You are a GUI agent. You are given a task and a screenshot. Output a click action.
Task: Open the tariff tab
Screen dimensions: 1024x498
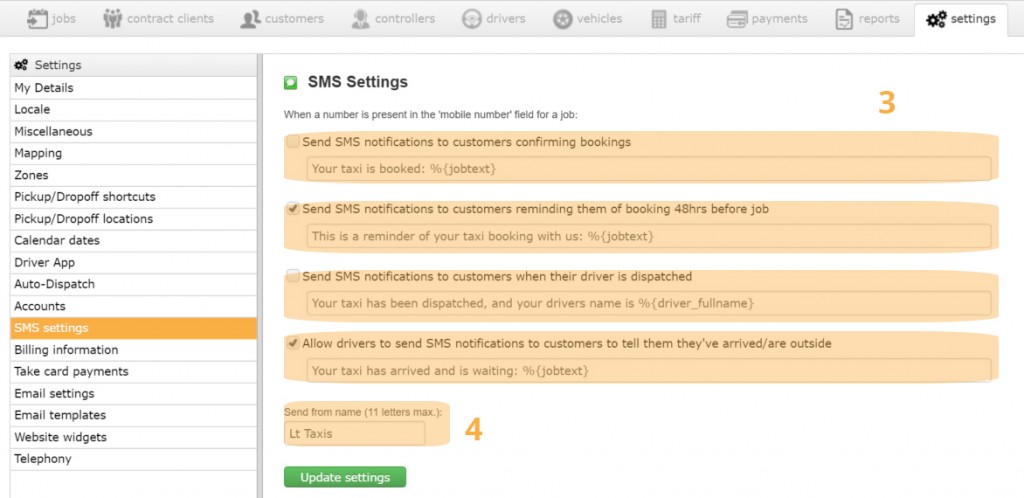[x=677, y=20]
